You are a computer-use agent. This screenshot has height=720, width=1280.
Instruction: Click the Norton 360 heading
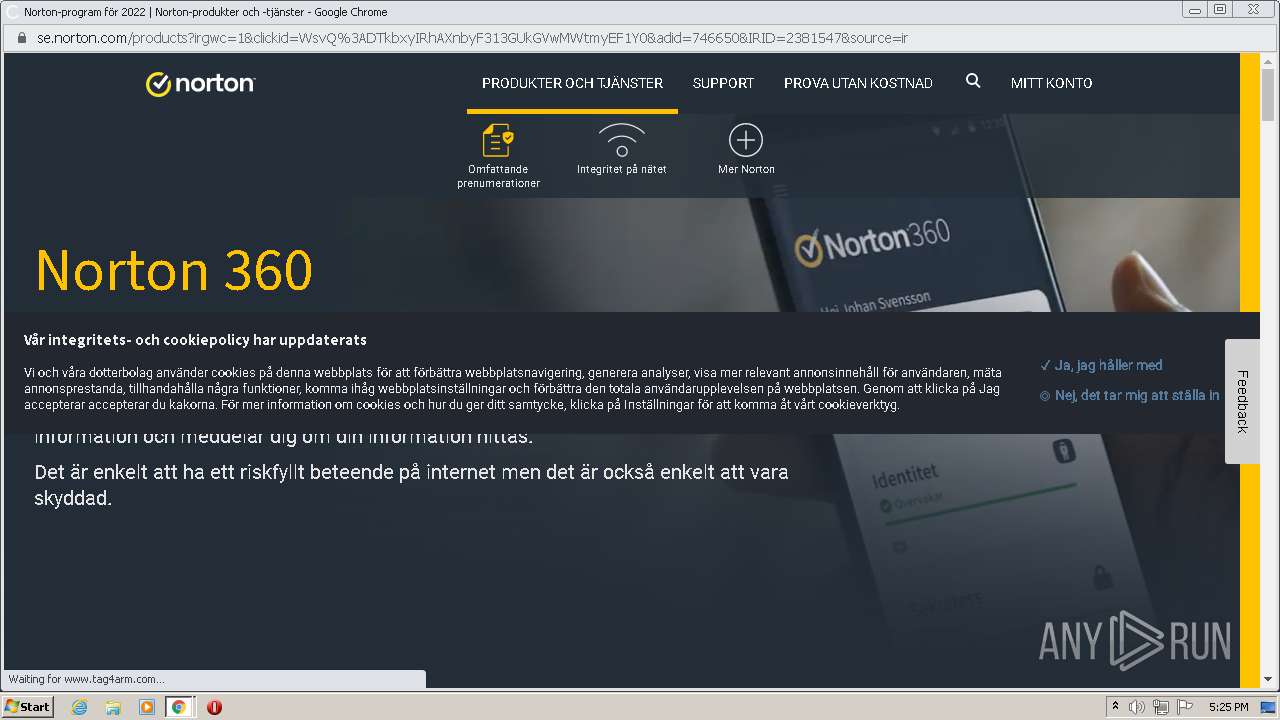[174, 270]
